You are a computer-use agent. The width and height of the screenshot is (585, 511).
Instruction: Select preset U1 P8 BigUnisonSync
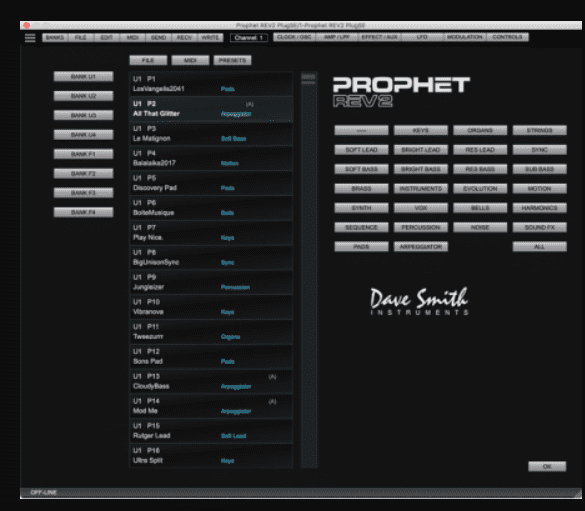[211, 257]
